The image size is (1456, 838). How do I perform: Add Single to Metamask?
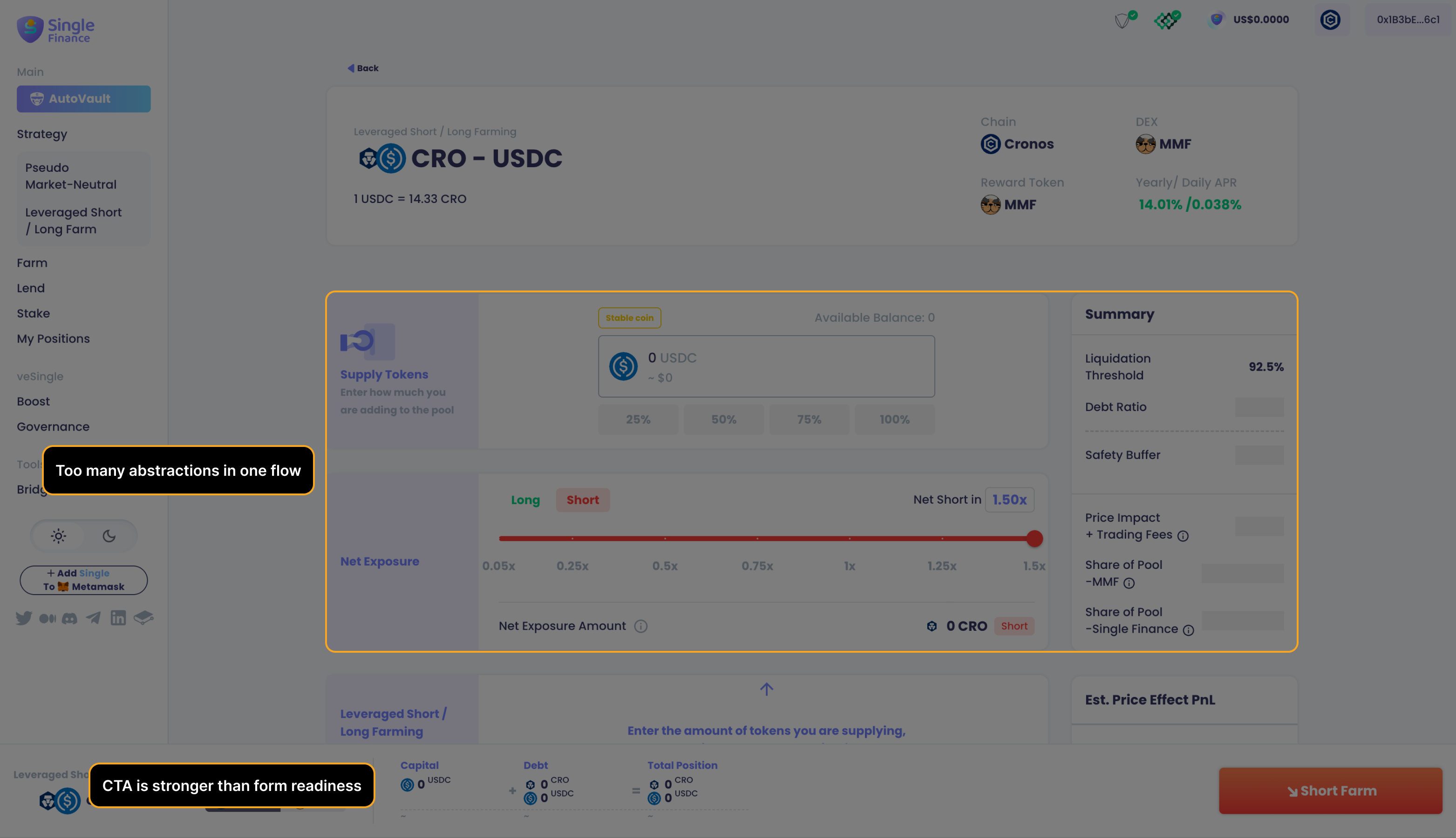point(83,580)
